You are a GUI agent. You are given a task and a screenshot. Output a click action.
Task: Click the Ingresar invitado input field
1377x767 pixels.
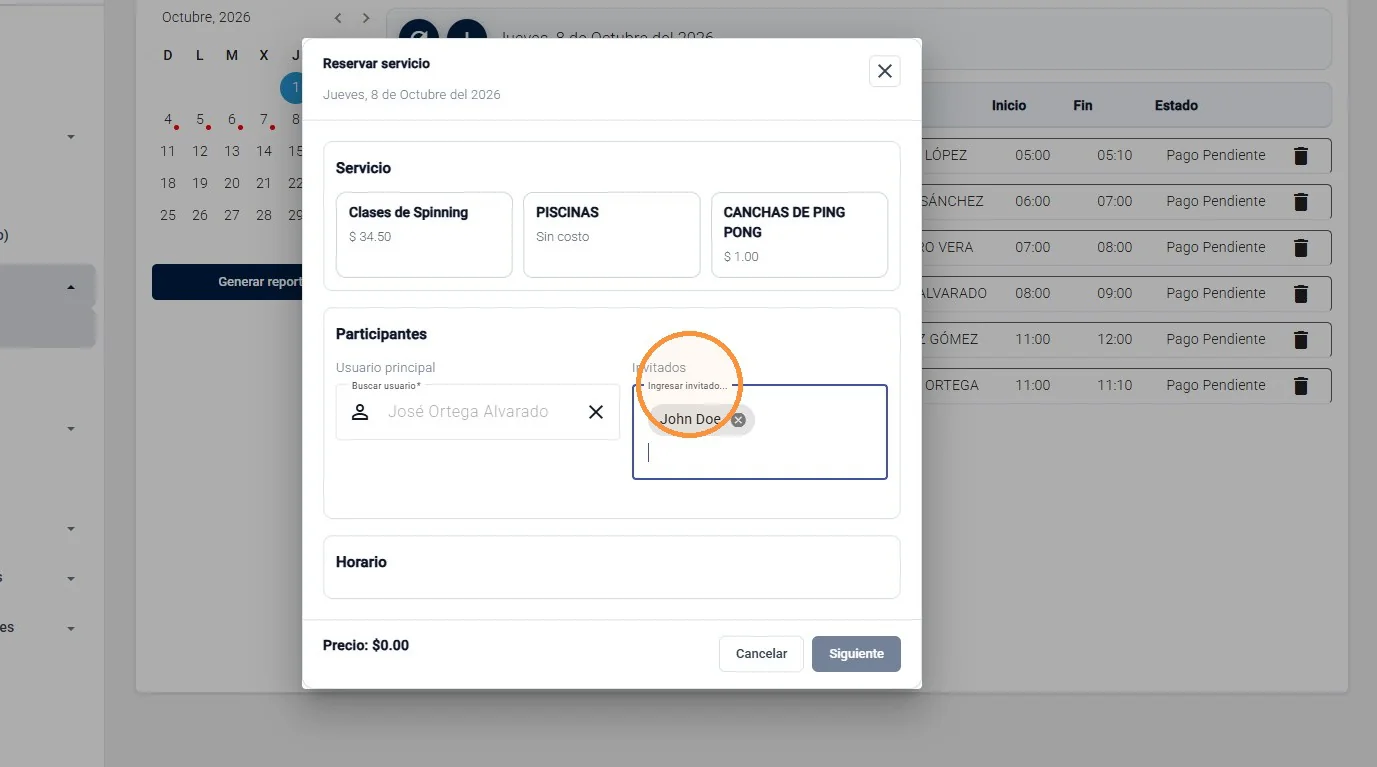[x=760, y=453]
